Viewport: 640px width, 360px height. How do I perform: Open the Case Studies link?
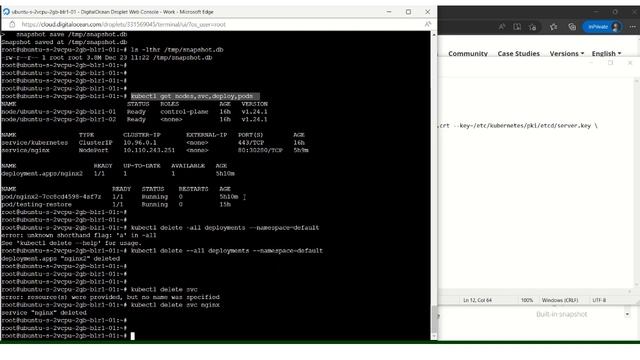coord(518,53)
